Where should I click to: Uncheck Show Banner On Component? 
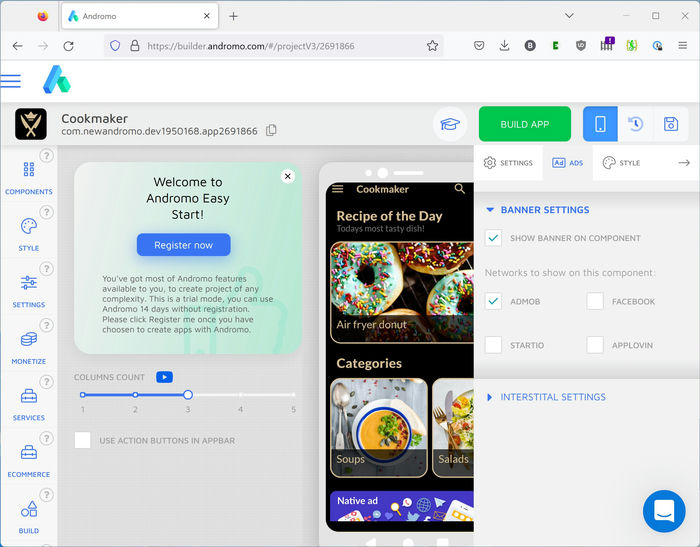493,238
